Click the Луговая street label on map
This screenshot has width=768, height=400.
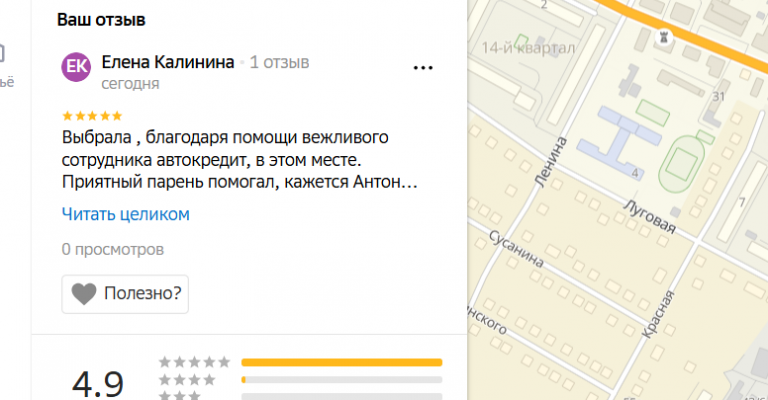pos(649,216)
